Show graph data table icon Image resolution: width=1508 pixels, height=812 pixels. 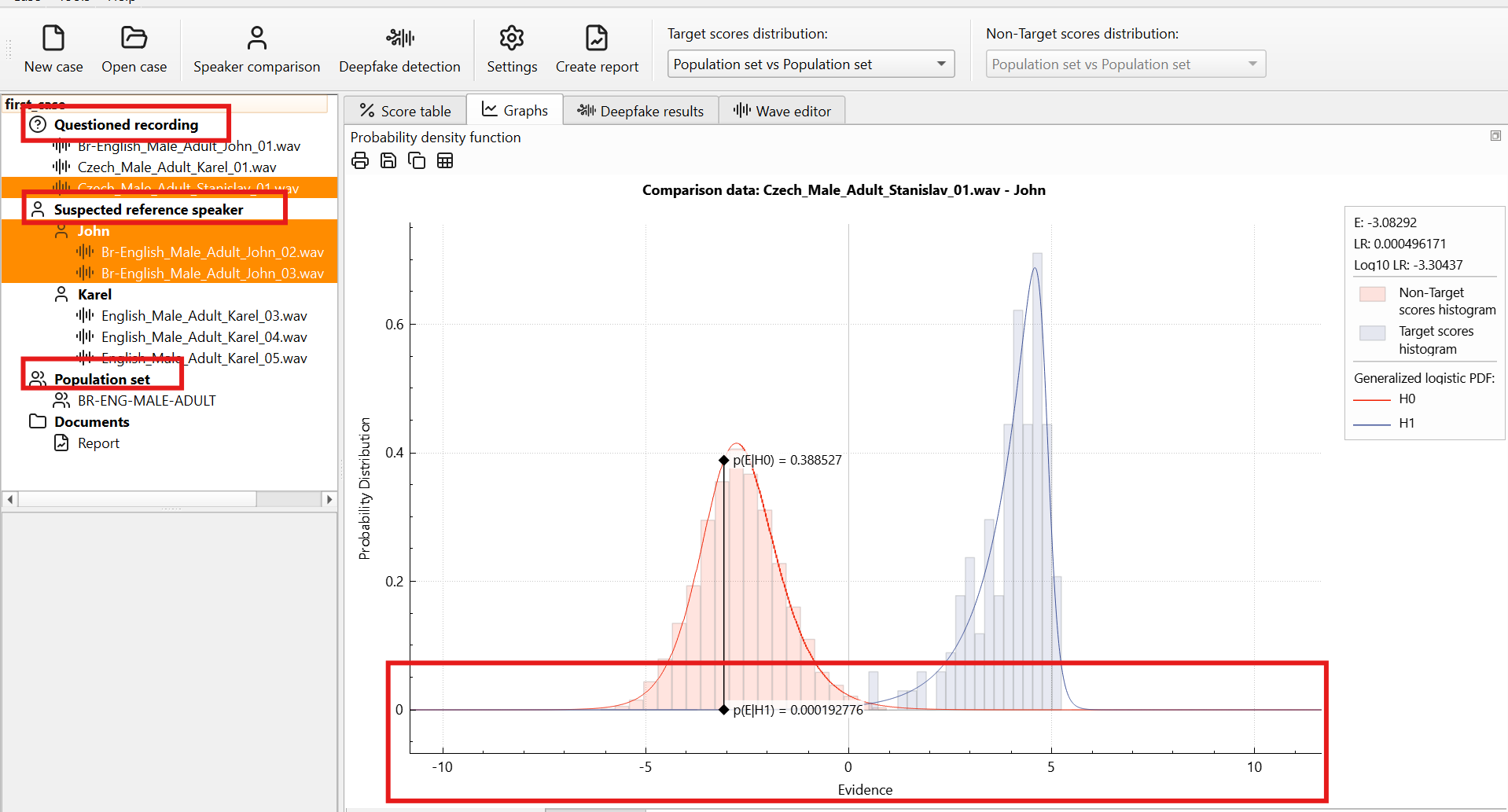point(445,161)
